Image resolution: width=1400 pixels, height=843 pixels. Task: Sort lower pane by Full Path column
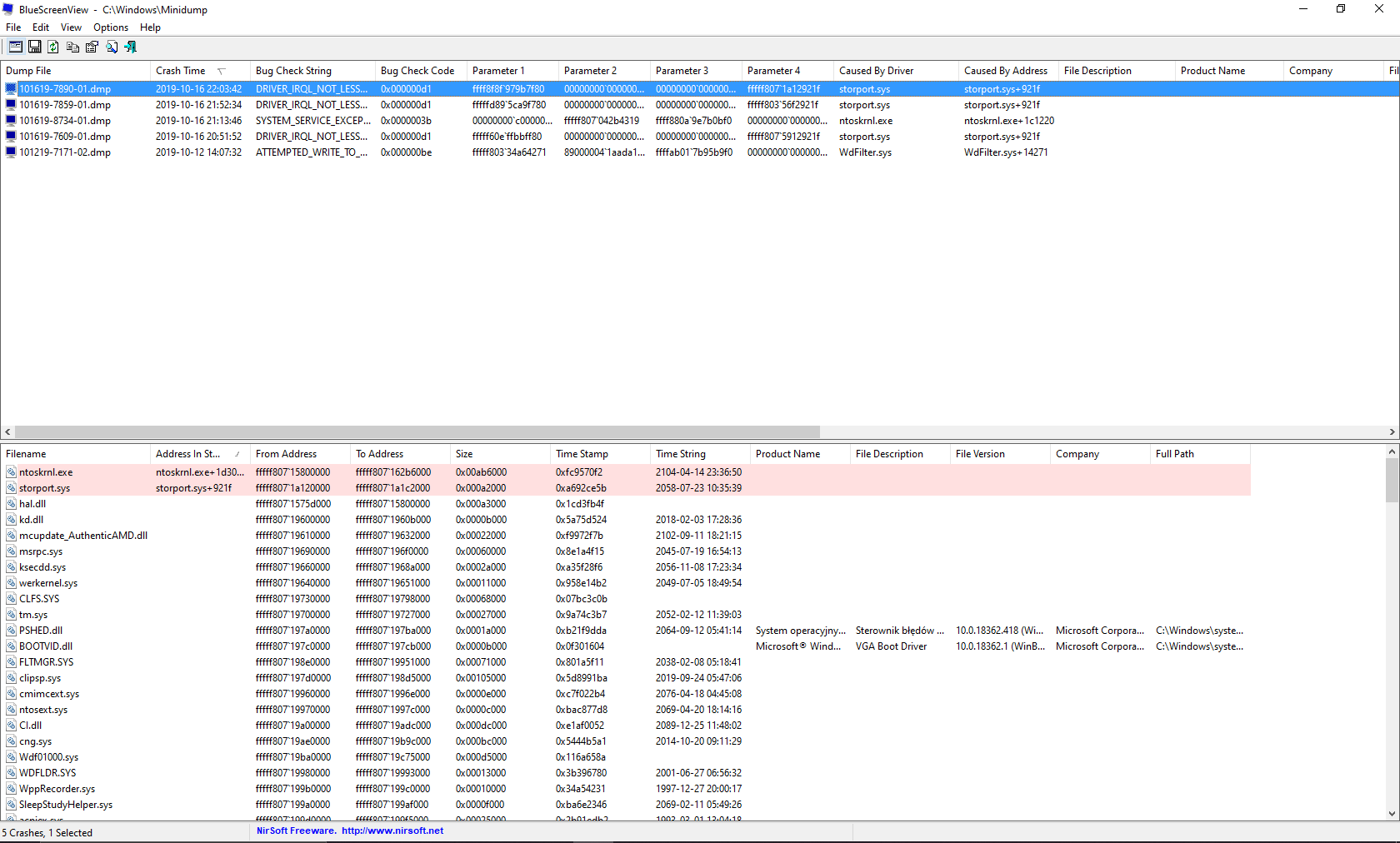(x=1200, y=454)
